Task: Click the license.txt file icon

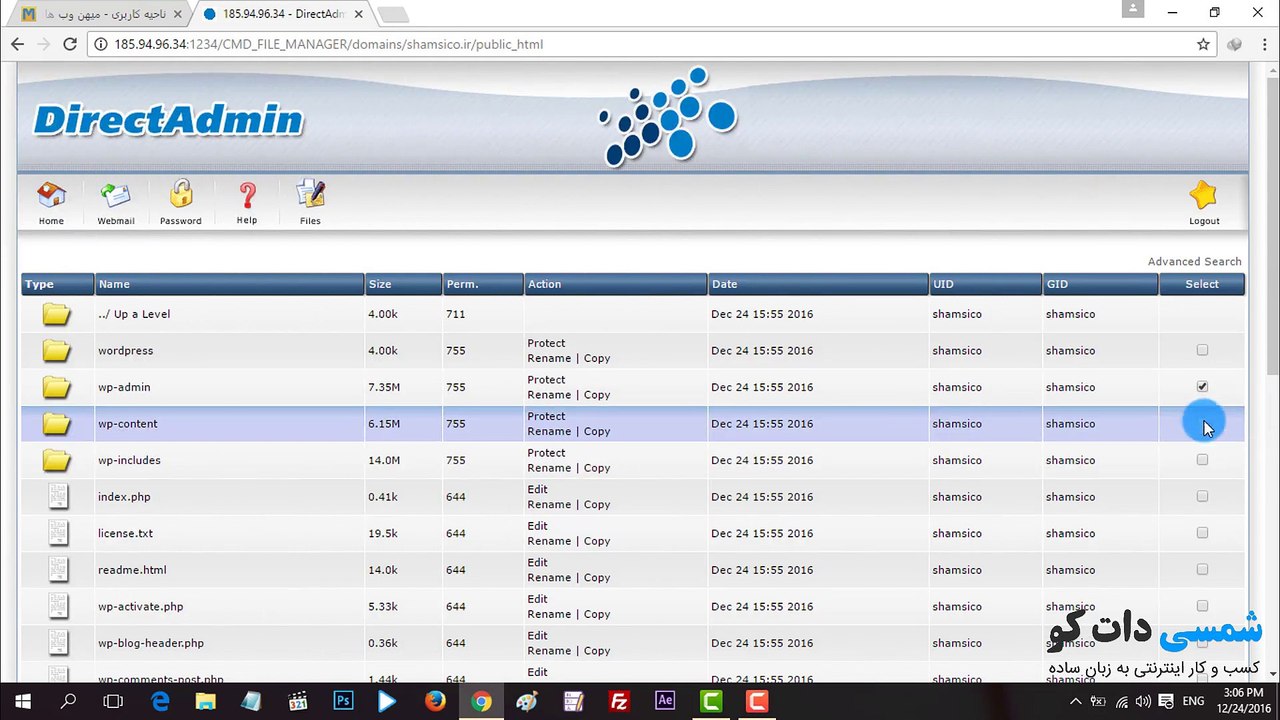Action: [x=58, y=533]
